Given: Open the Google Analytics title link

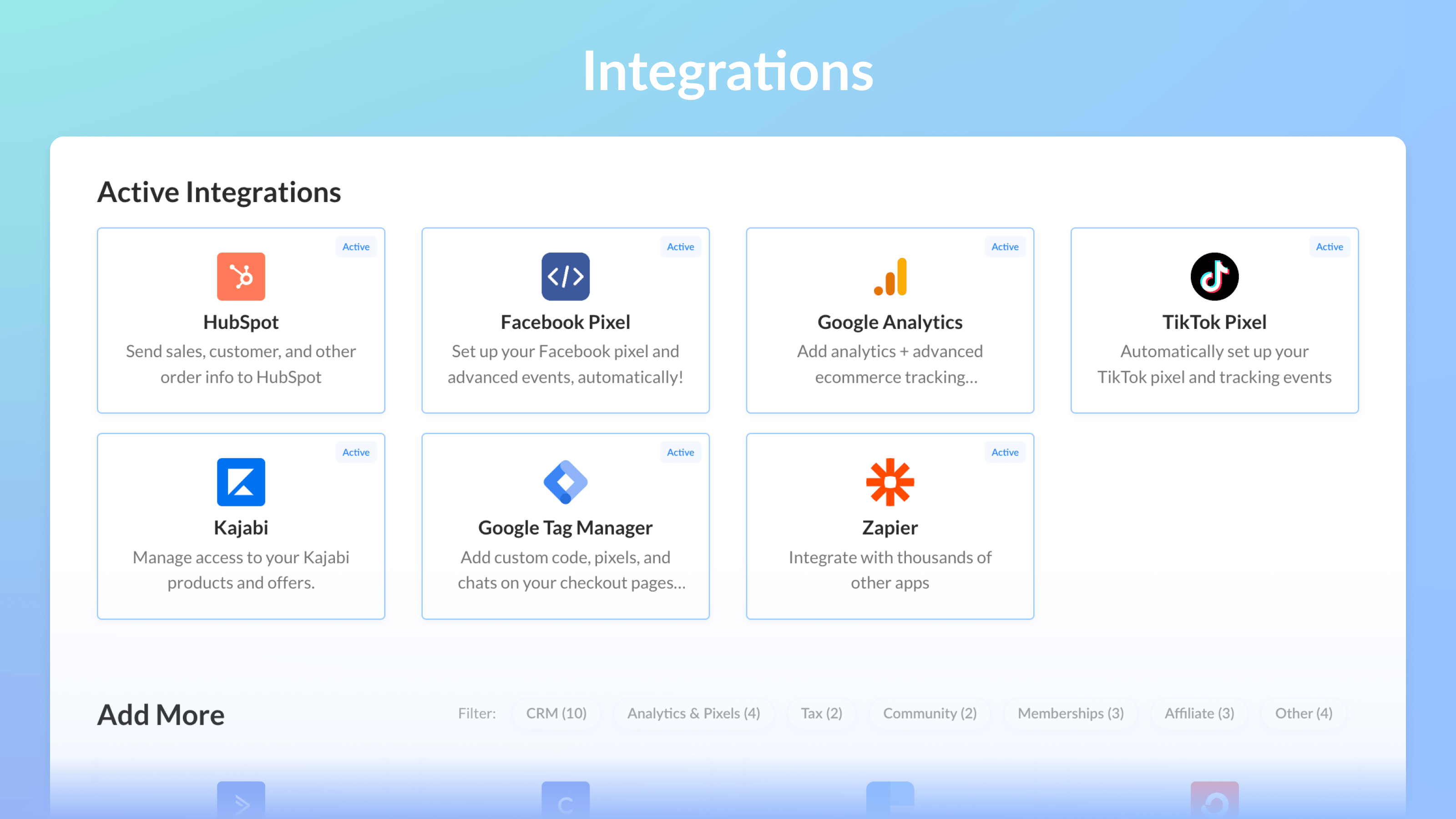Looking at the screenshot, I should pyautogui.click(x=890, y=322).
